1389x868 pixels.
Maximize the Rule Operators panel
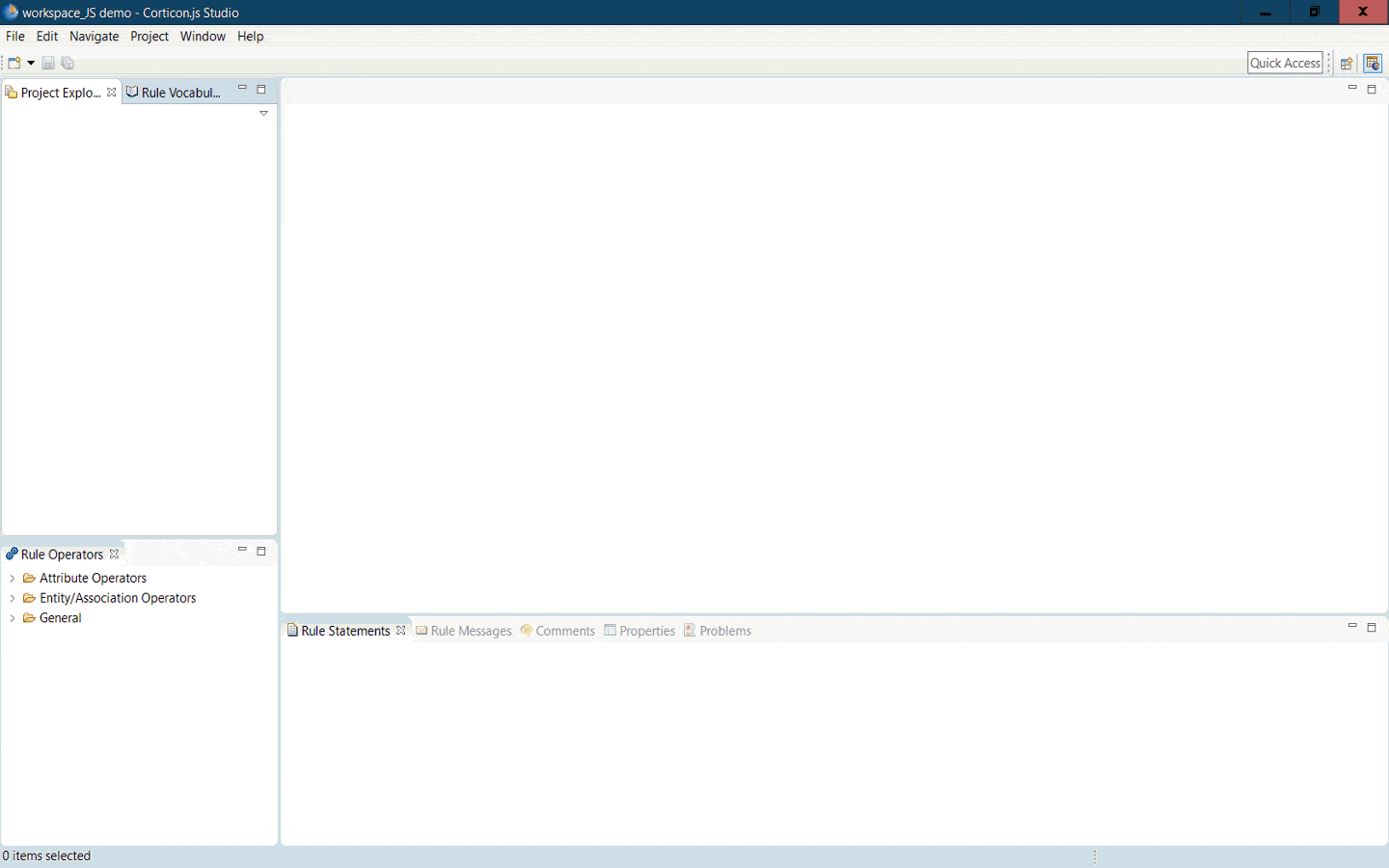(261, 552)
